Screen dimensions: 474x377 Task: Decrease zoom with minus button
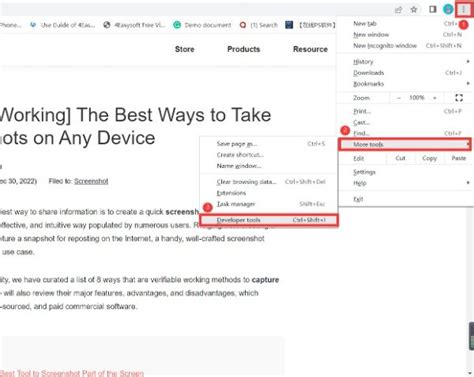pos(399,98)
